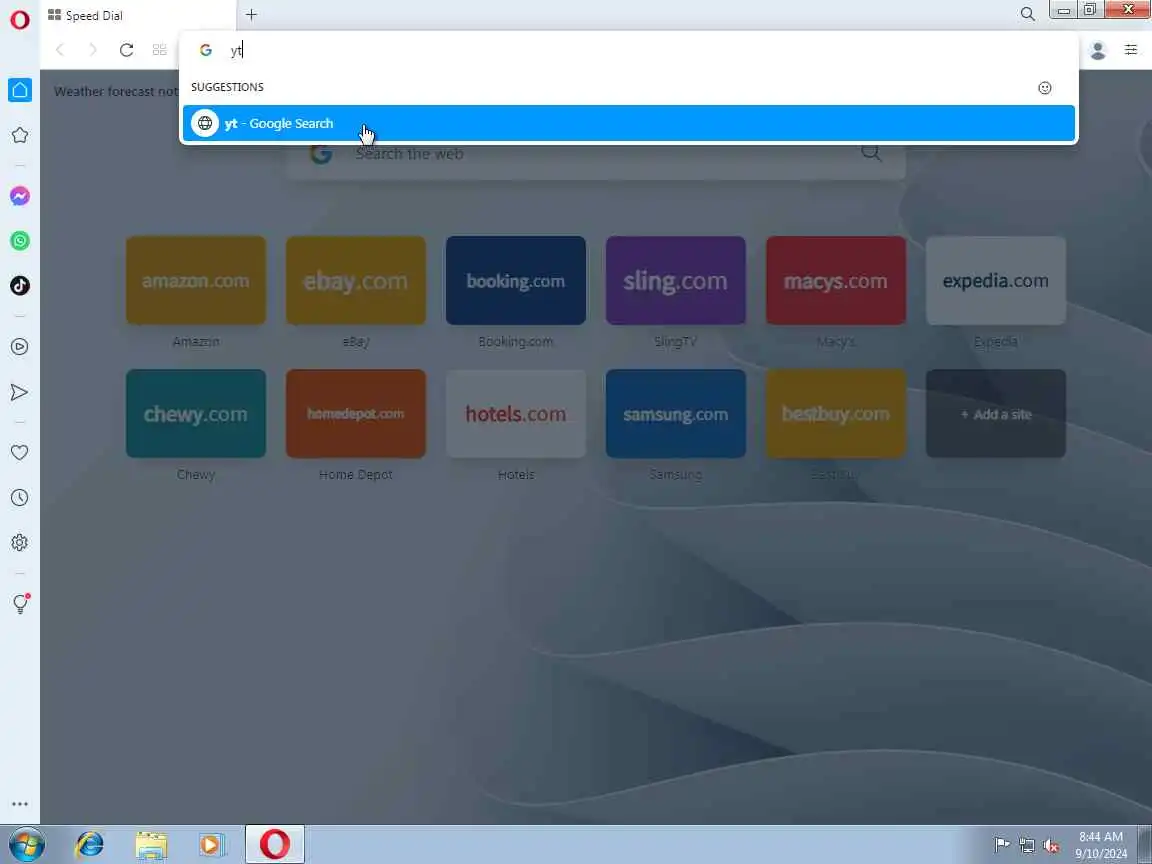The image size is (1152, 864).
Task: Open the sling.com speed dial tile
Action: pos(675,280)
